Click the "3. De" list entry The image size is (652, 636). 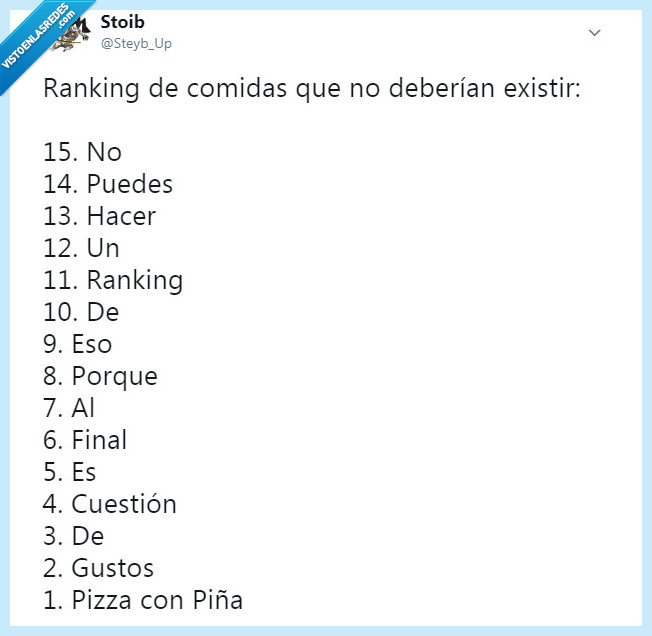pyautogui.click(x=74, y=536)
